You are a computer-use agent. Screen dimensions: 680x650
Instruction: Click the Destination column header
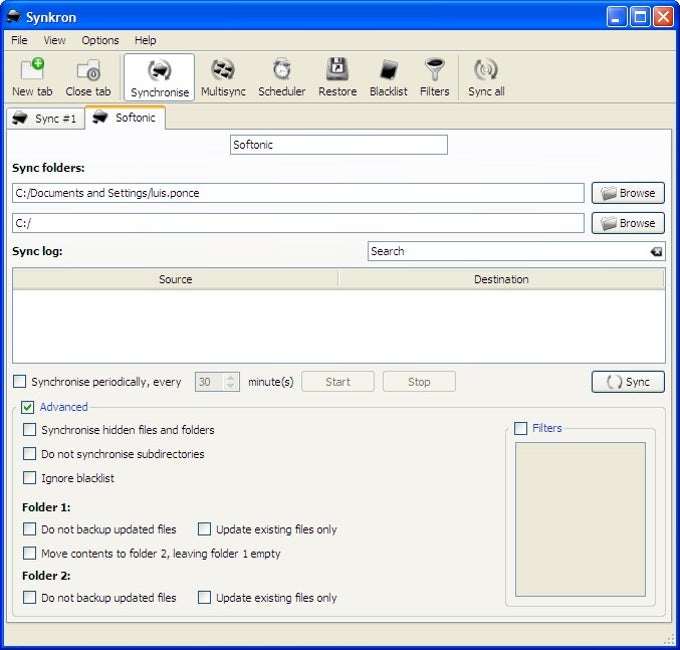[x=501, y=279]
